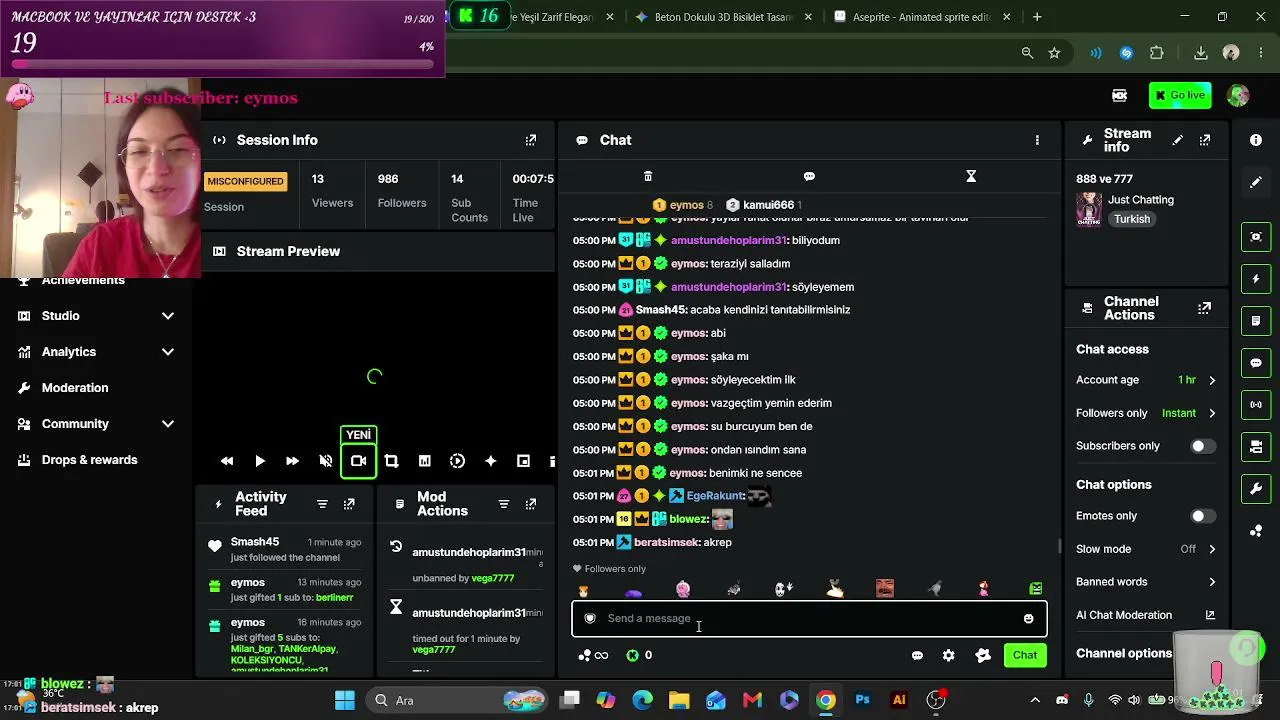
Task: Switch to the Aseprite browser tab
Action: 922,17
